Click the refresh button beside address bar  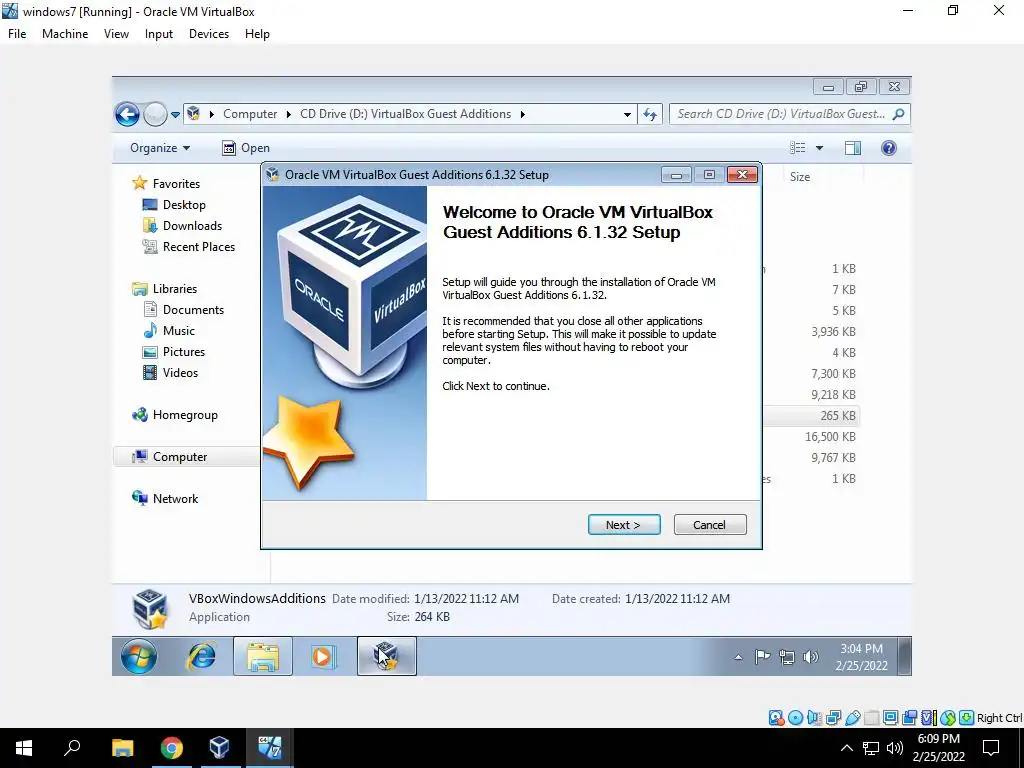pyautogui.click(x=650, y=114)
